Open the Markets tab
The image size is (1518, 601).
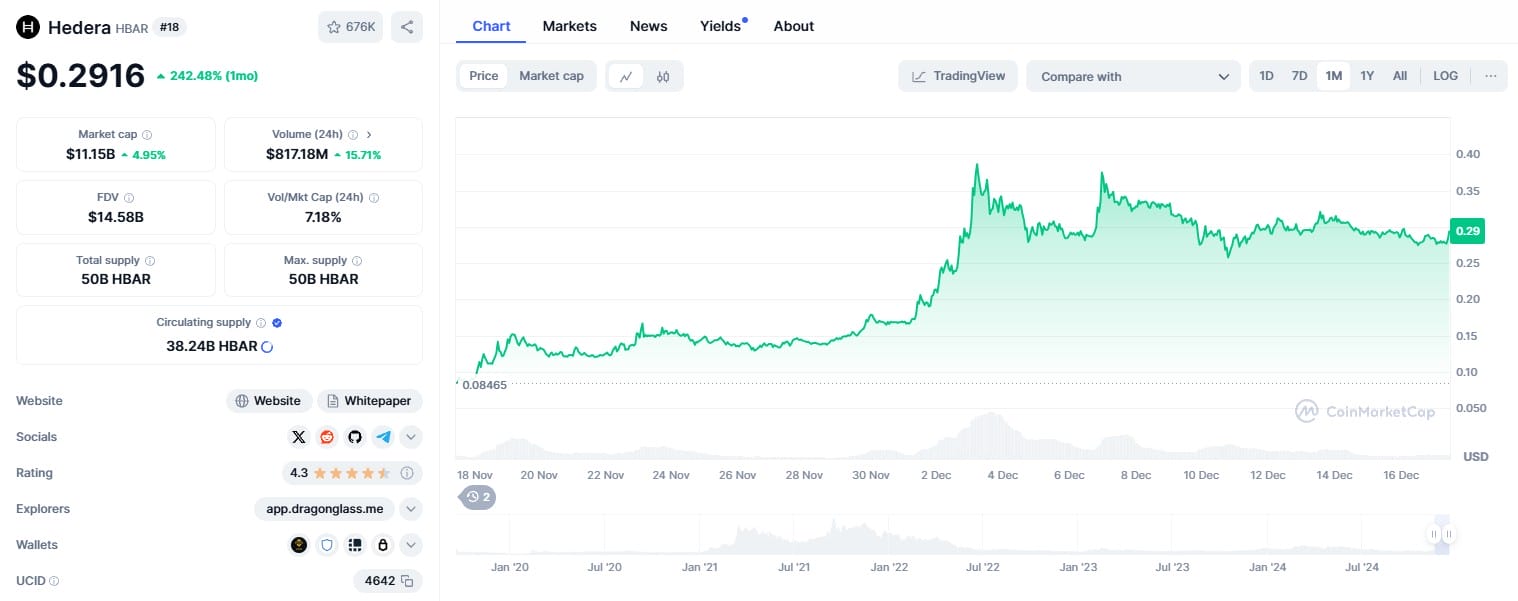[x=570, y=26]
